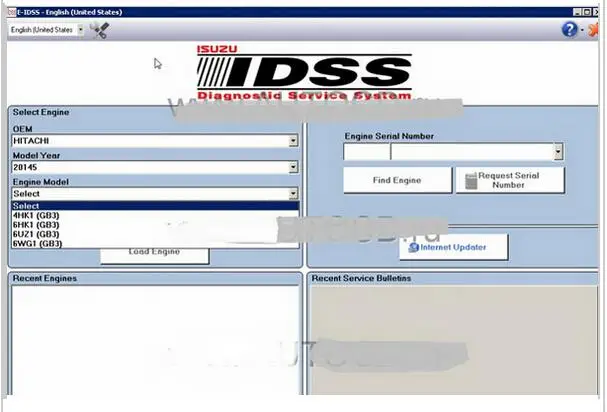This screenshot has width=607, height=412.
Task: Open the OEM dropdown showing HITACHI
Action: tap(293, 141)
